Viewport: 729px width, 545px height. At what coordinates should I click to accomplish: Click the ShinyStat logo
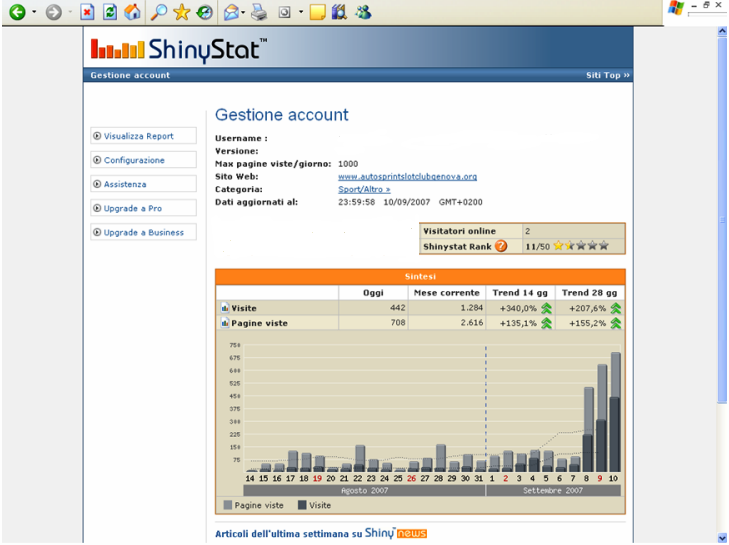(179, 49)
